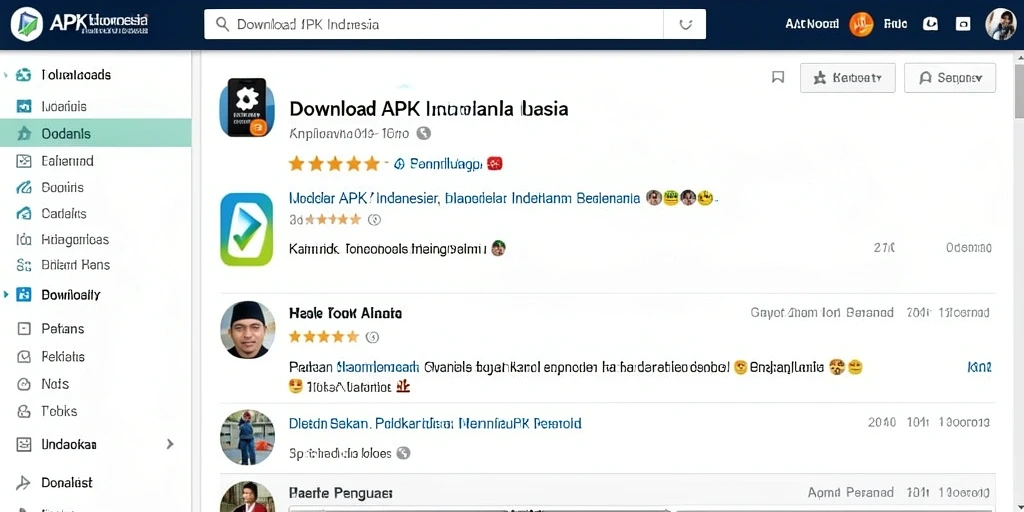Click the globe icon after 'Knplioavna'
The width and height of the screenshot is (1024, 512).
tap(424, 133)
